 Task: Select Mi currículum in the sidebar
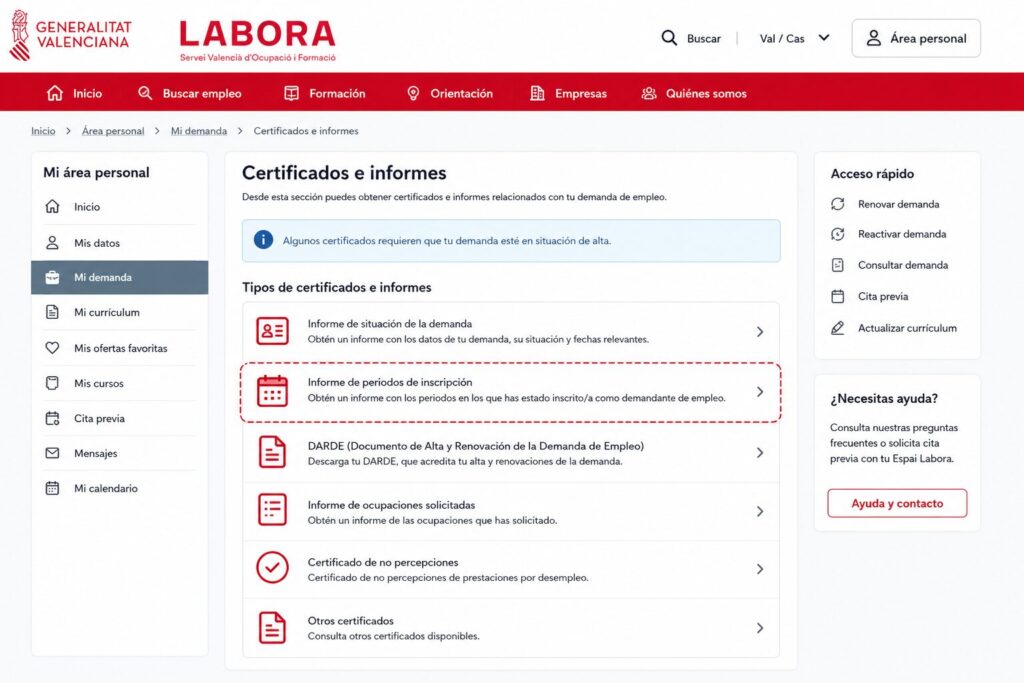[x=120, y=312]
